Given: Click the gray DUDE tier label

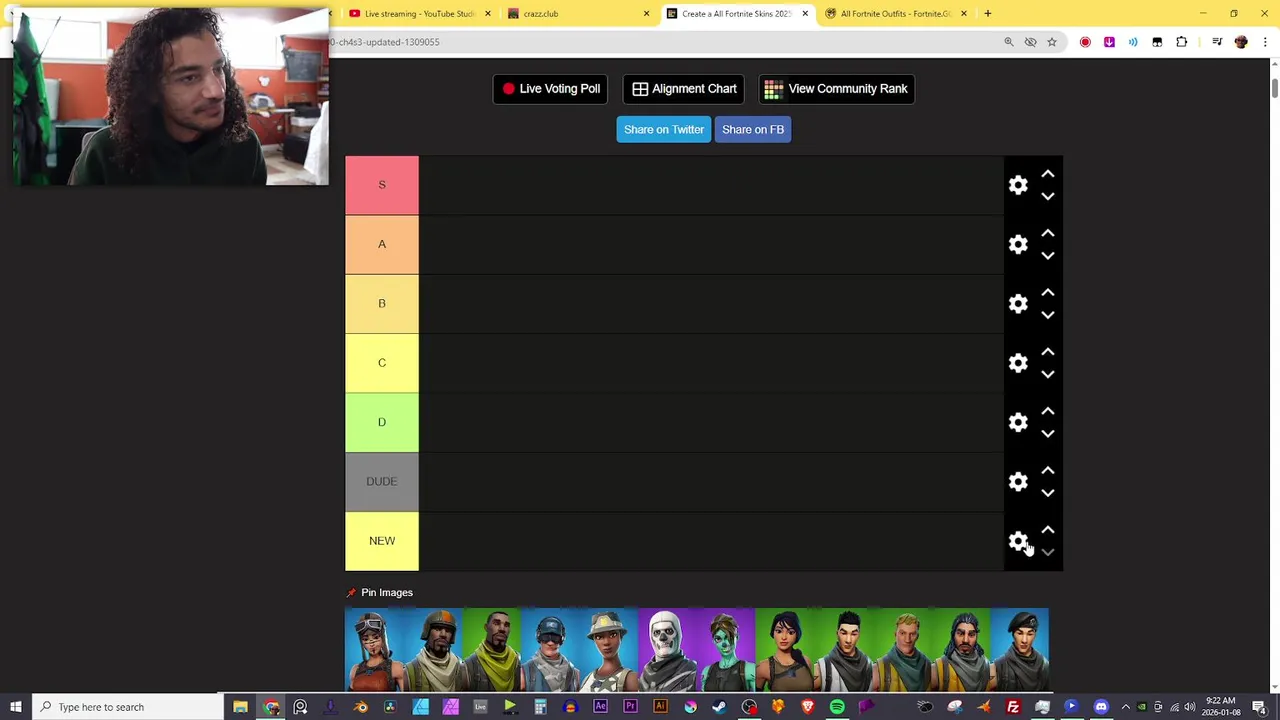Looking at the screenshot, I should coord(382,482).
